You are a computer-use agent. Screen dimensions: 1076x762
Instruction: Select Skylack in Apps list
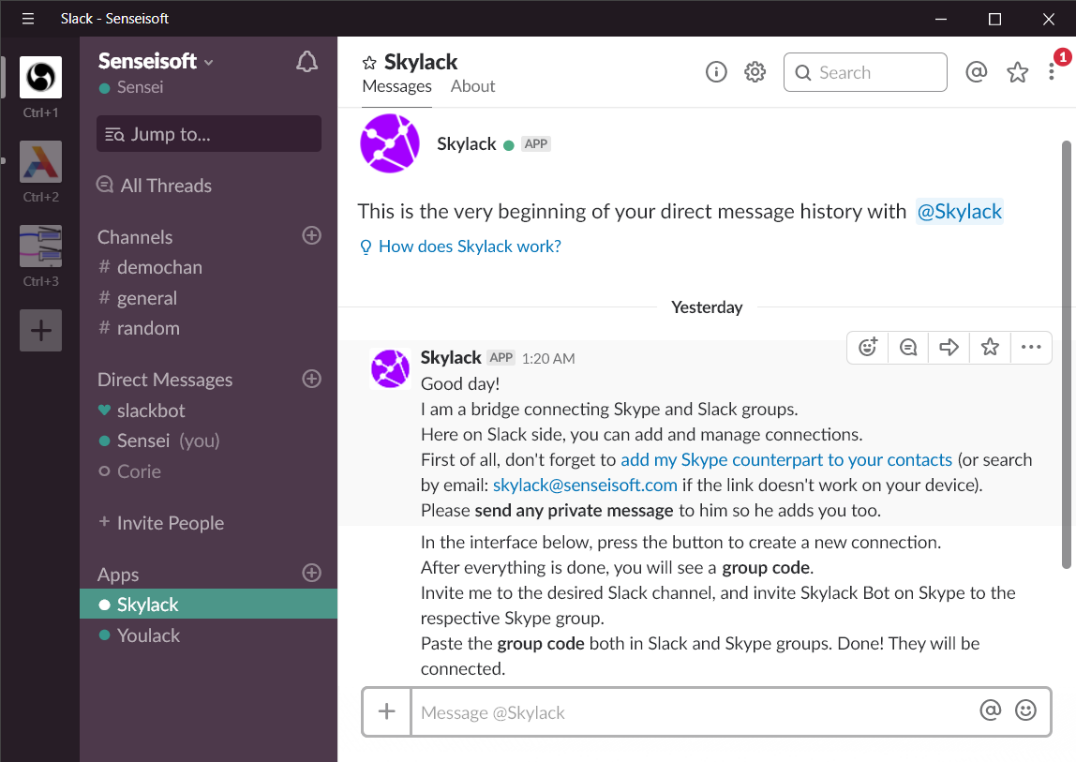click(209, 604)
